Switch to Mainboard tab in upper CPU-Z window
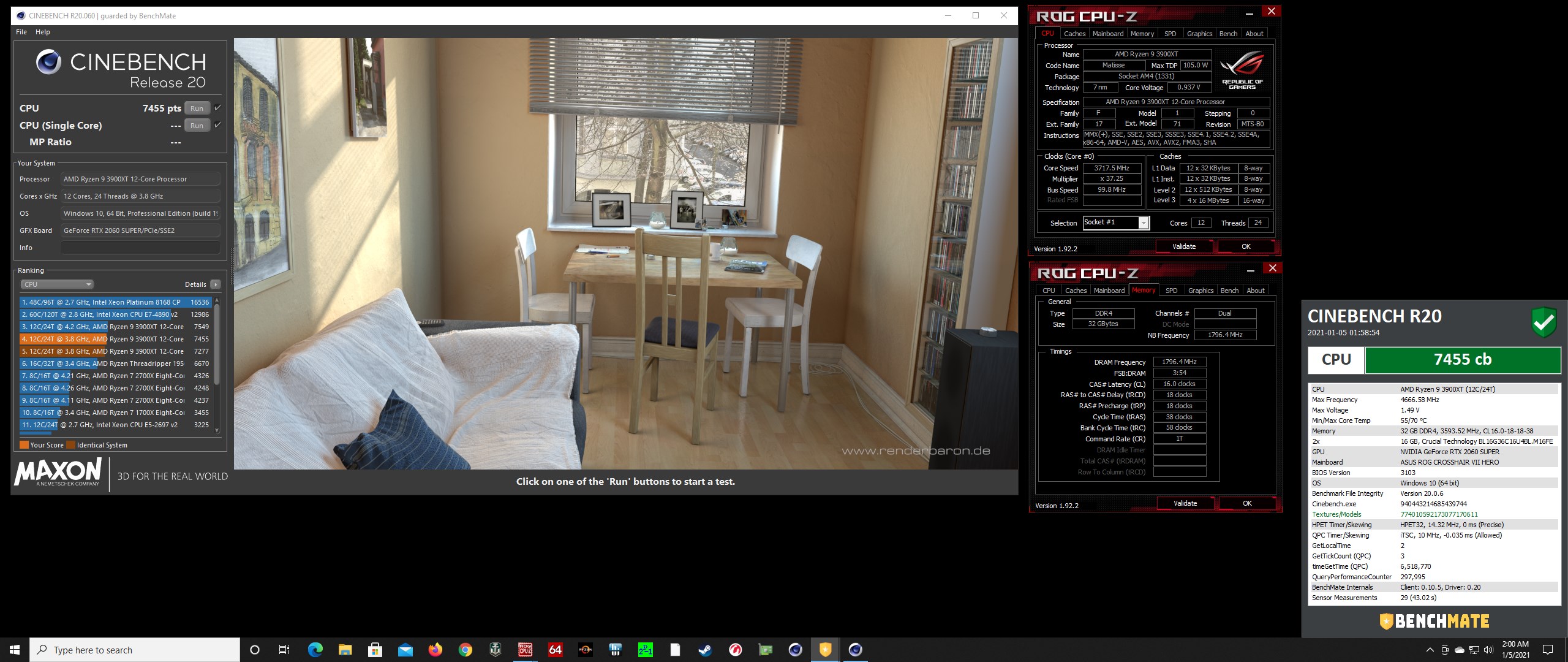 coord(1108,34)
